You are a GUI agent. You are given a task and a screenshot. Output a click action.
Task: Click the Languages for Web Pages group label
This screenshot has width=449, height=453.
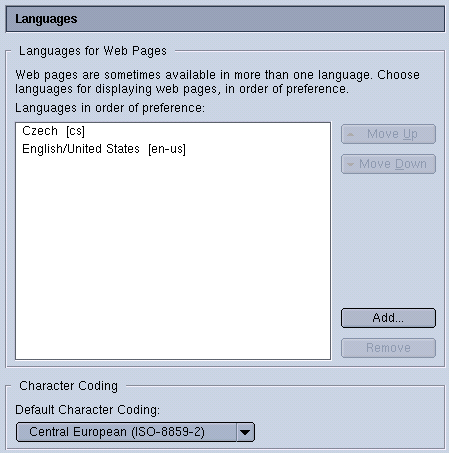click(93, 51)
